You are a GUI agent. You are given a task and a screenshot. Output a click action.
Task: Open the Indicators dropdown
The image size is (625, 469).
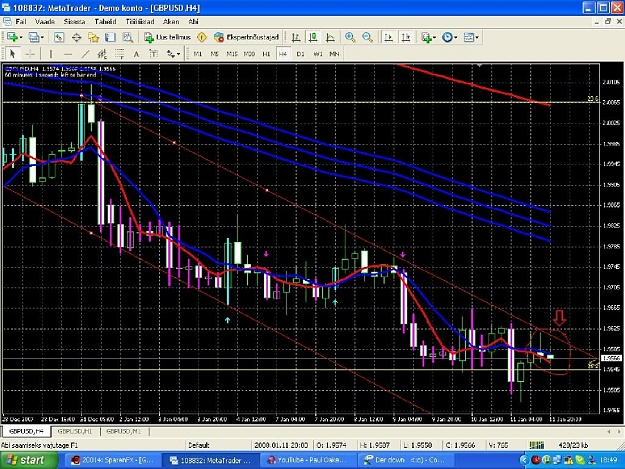(428, 37)
